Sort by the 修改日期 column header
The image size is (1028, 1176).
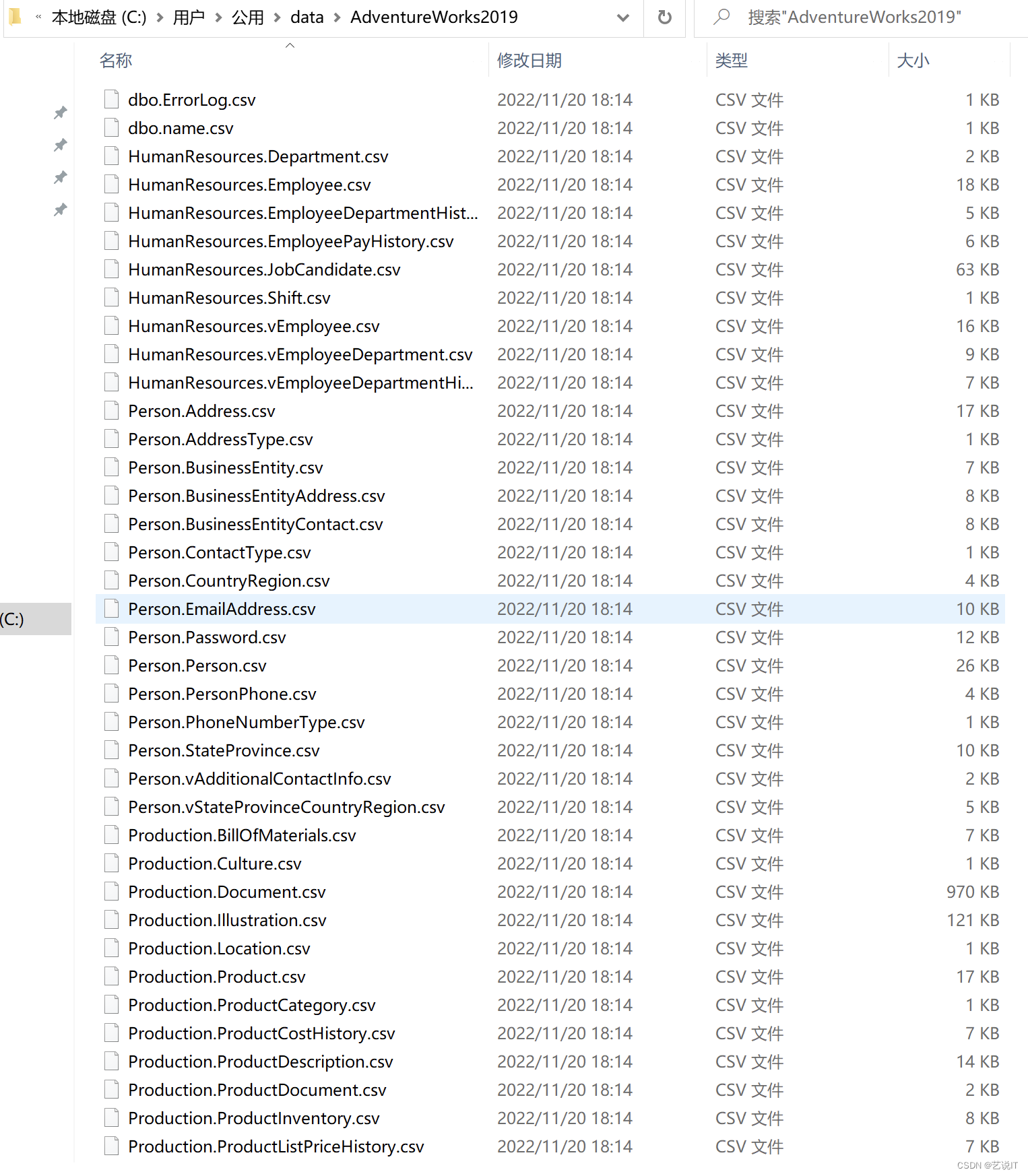tap(529, 61)
